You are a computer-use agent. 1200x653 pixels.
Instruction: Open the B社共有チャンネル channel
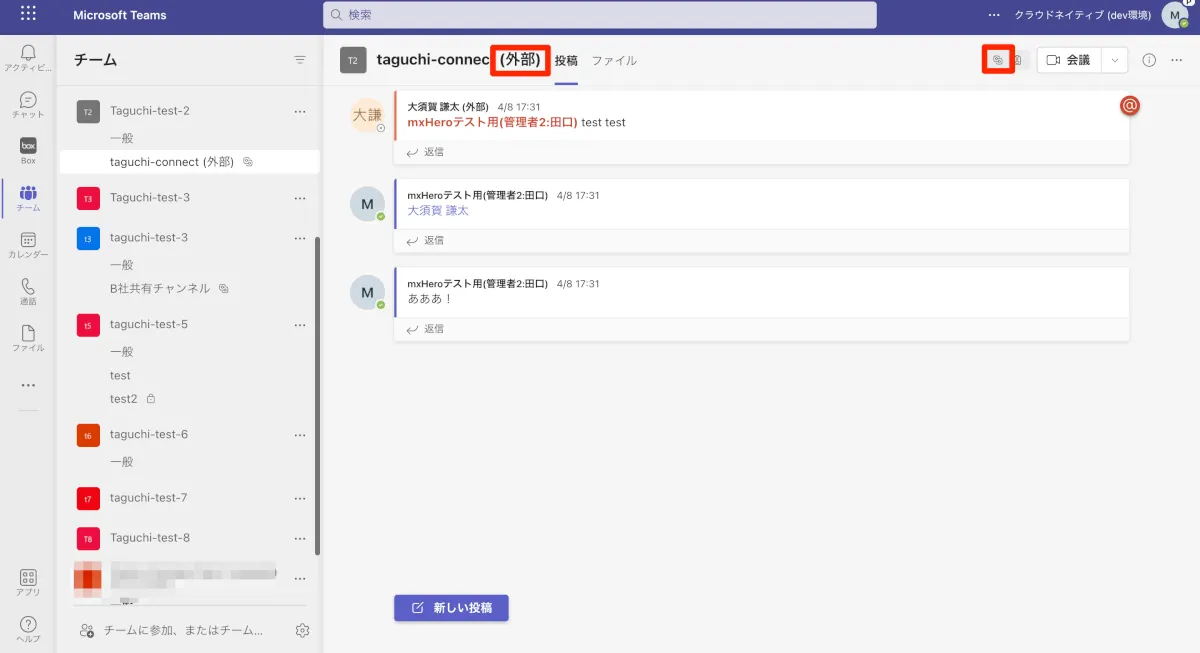tap(160, 288)
